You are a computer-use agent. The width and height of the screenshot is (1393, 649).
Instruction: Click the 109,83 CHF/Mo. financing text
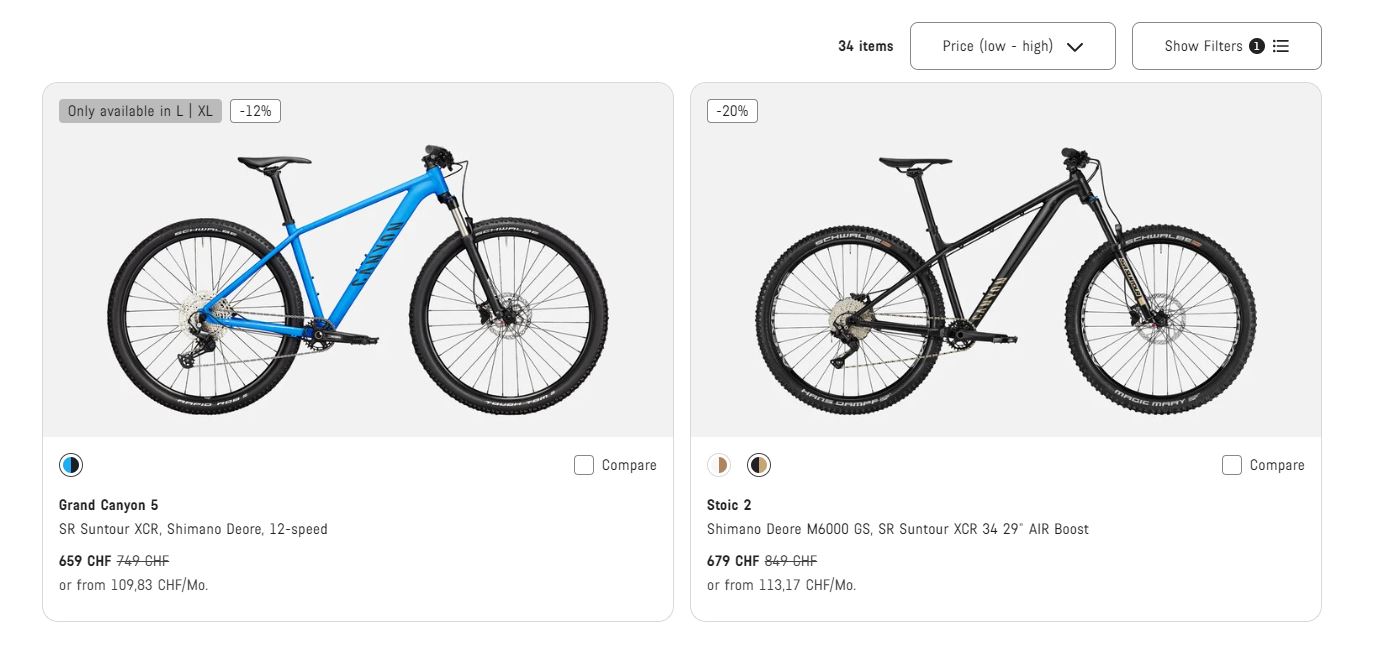click(133, 585)
